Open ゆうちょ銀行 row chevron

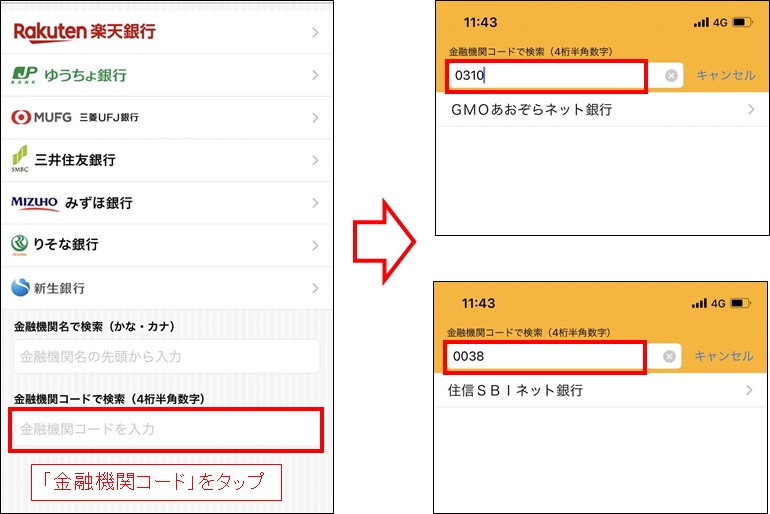[x=315, y=75]
